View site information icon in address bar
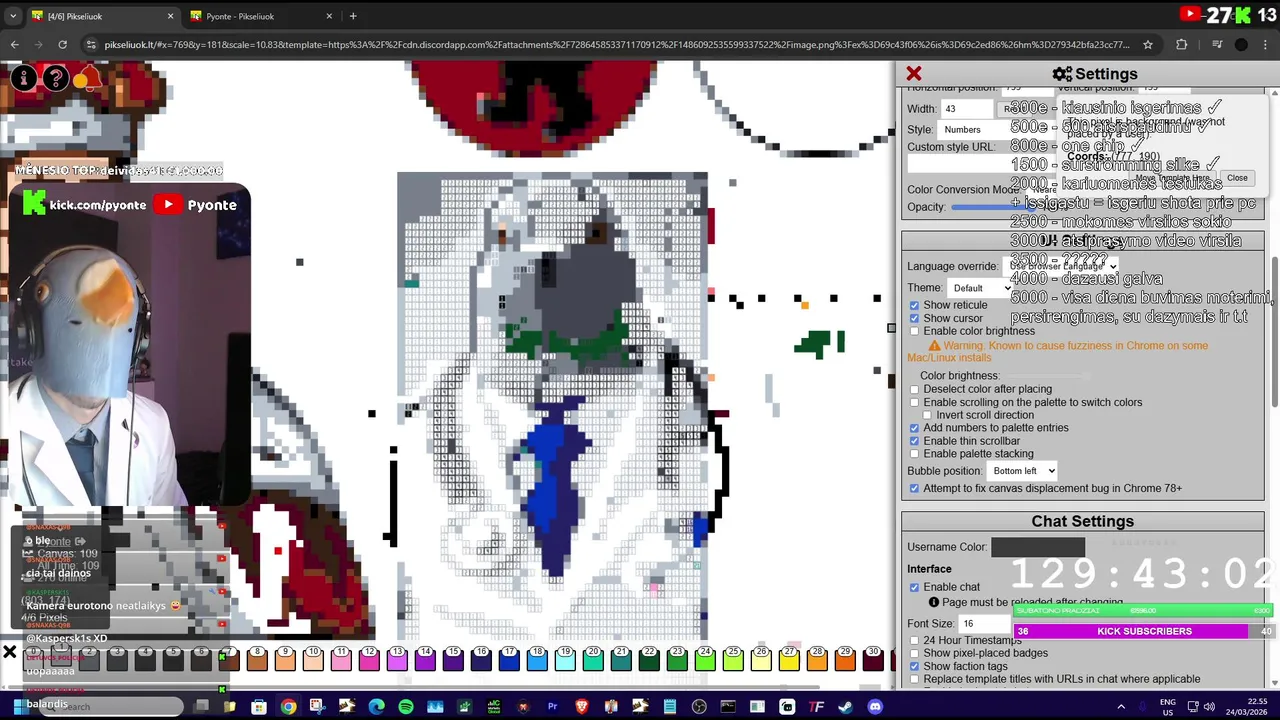The image size is (1280, 720). (92, 44)
